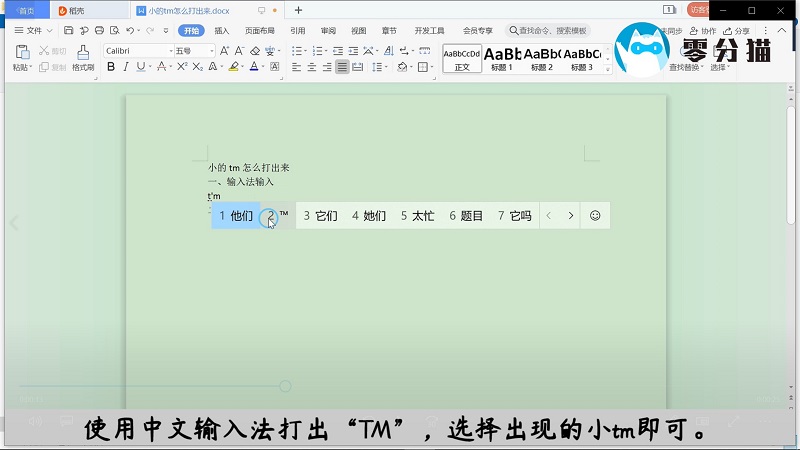
Task: Increase font size with A+ icon
Action: [x=224, y=51]
